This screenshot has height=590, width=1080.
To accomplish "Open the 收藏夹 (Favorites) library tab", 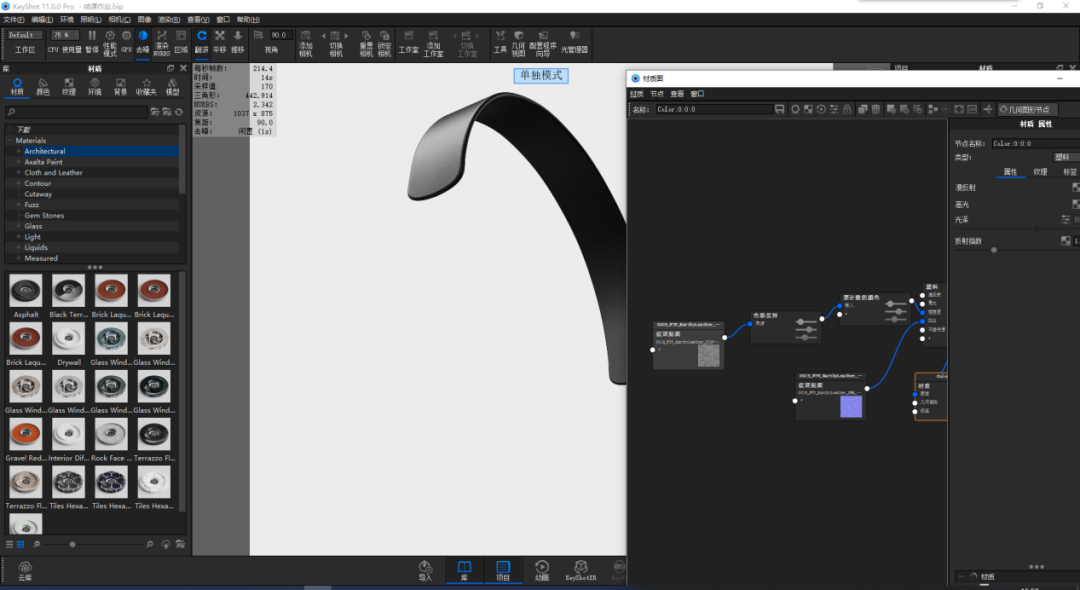I will coord(146,86).
